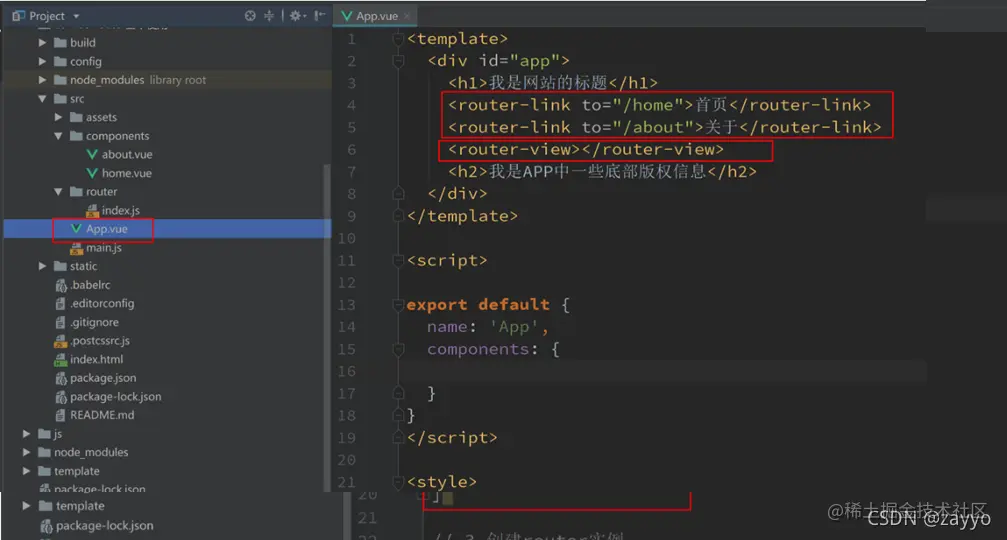Click the collapse-all icon in Project toolbar
The height and width of the screenshot is (540, 1007).
(269, 15)
